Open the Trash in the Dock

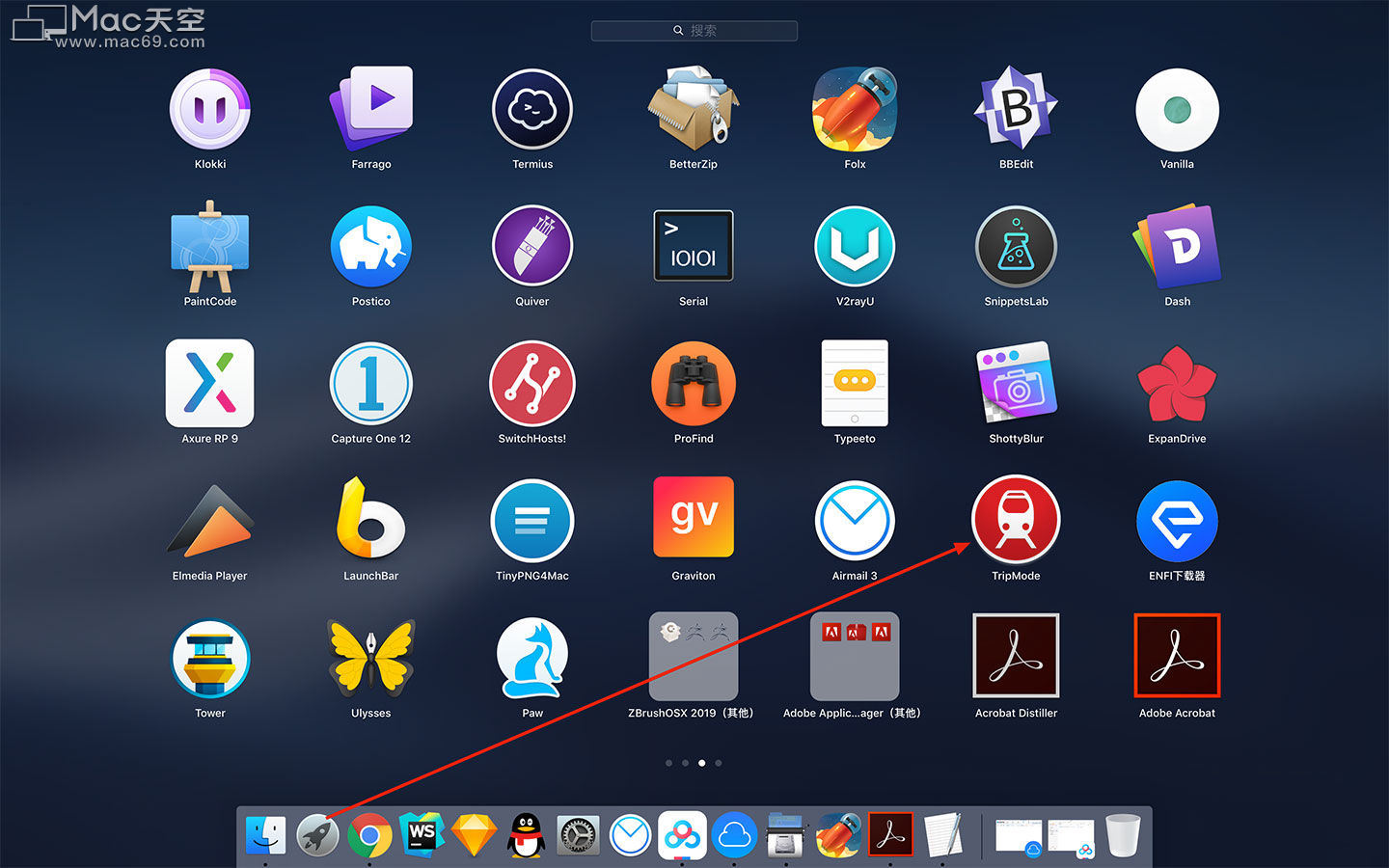tap(1123, 835)
